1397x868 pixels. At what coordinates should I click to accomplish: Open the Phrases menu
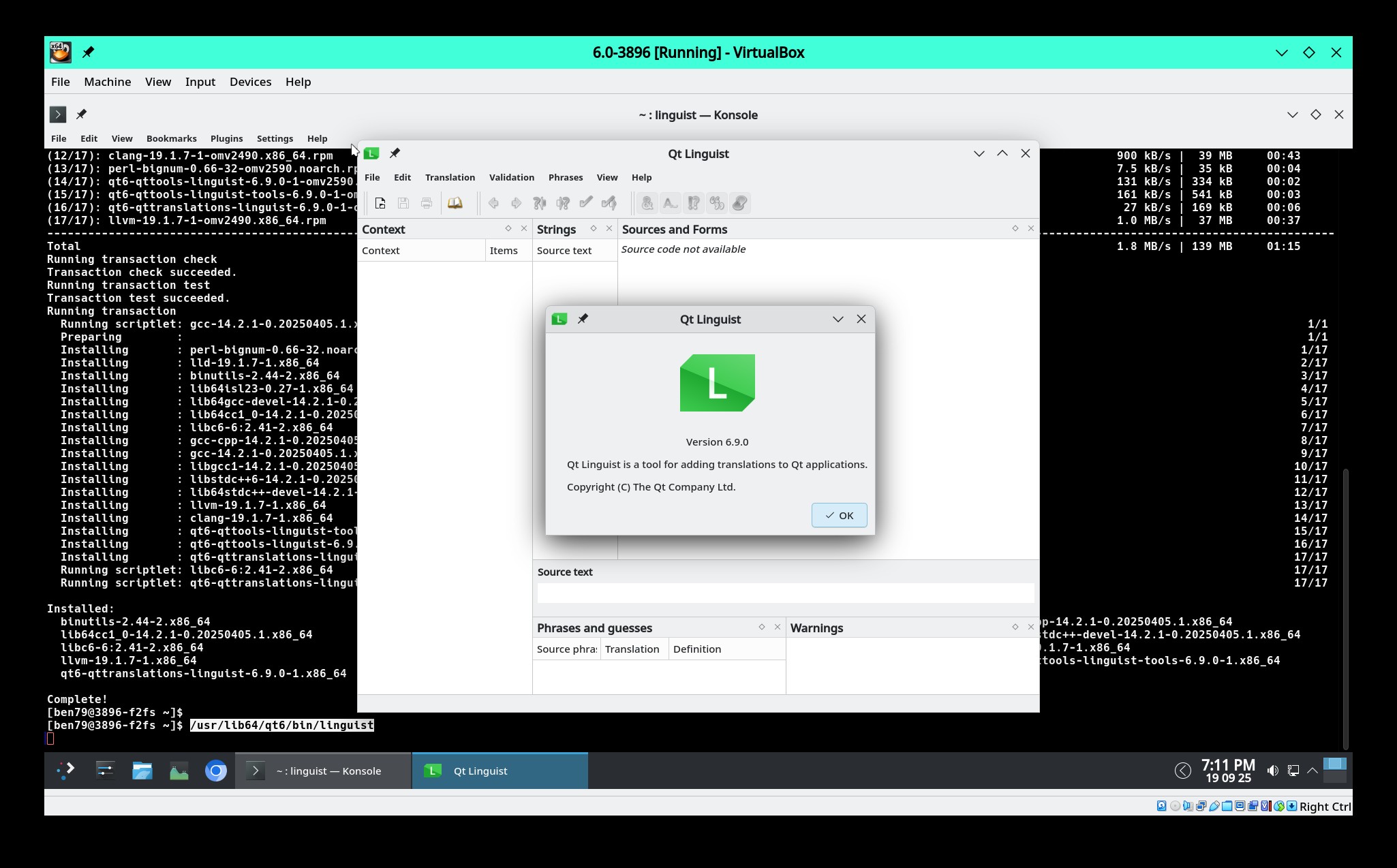(565, 177)
